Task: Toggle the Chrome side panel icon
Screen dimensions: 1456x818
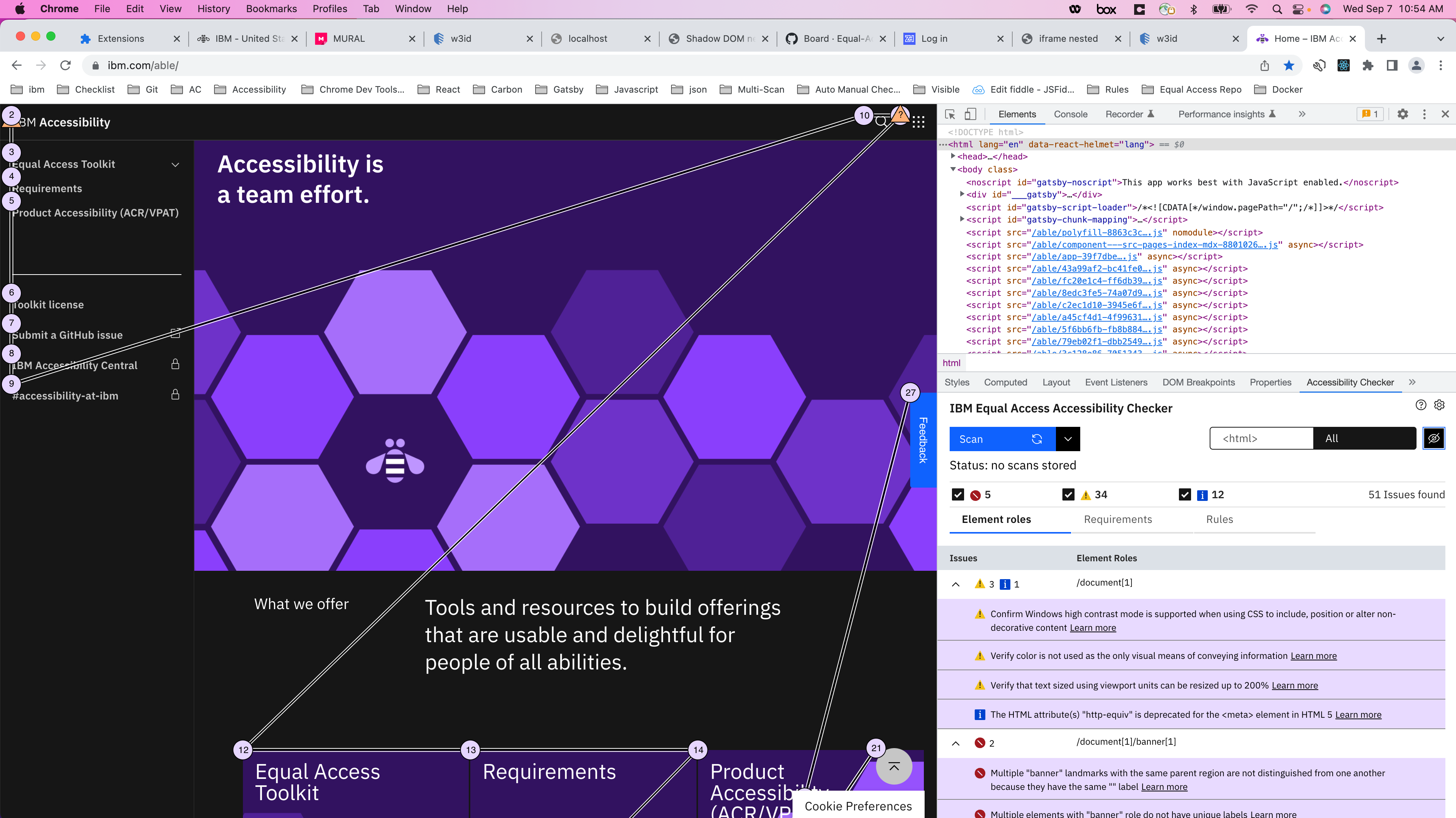Action: [x=1392, y=66]
